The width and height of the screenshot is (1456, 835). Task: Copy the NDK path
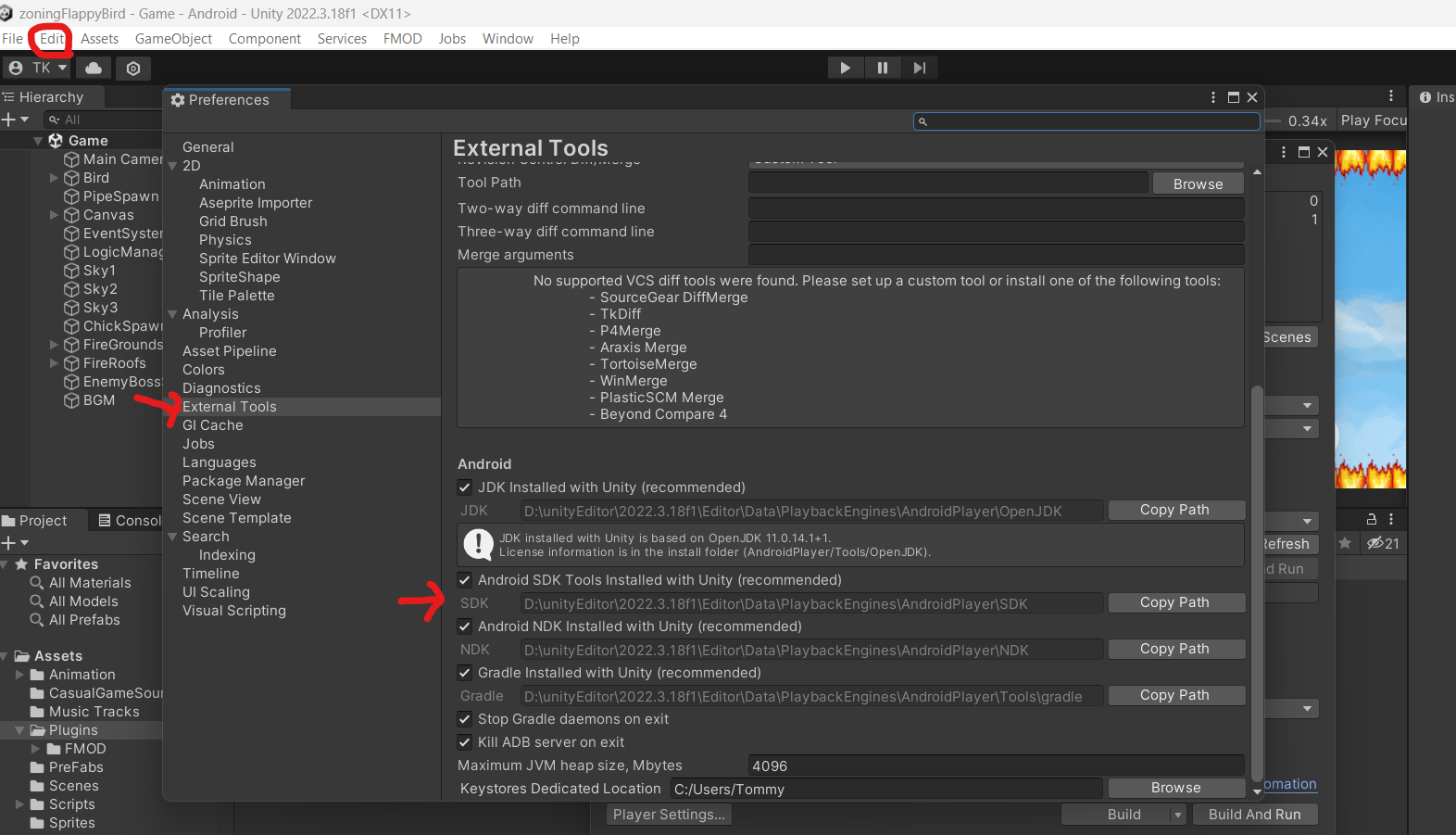1176,649
